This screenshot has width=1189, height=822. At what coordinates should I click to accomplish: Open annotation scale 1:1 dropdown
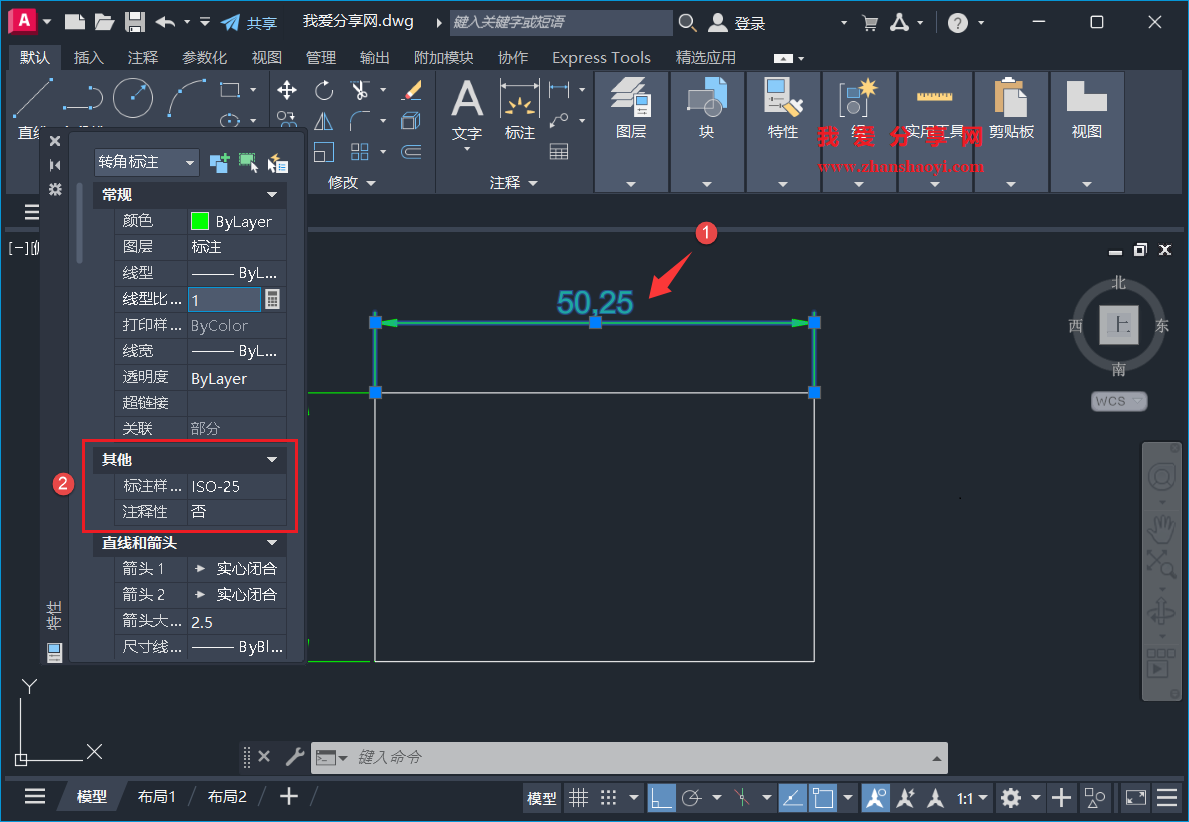pyautogui.click(x=972, y=798)
